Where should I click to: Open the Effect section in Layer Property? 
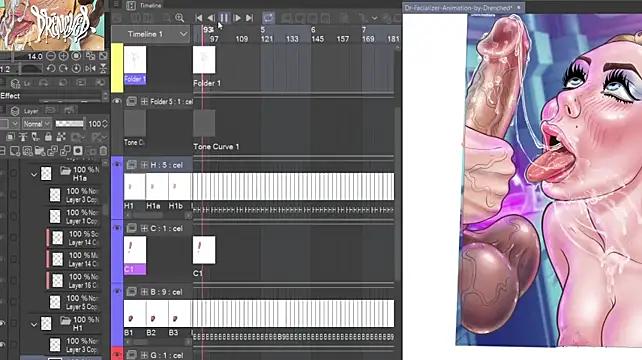click(10, 96)
